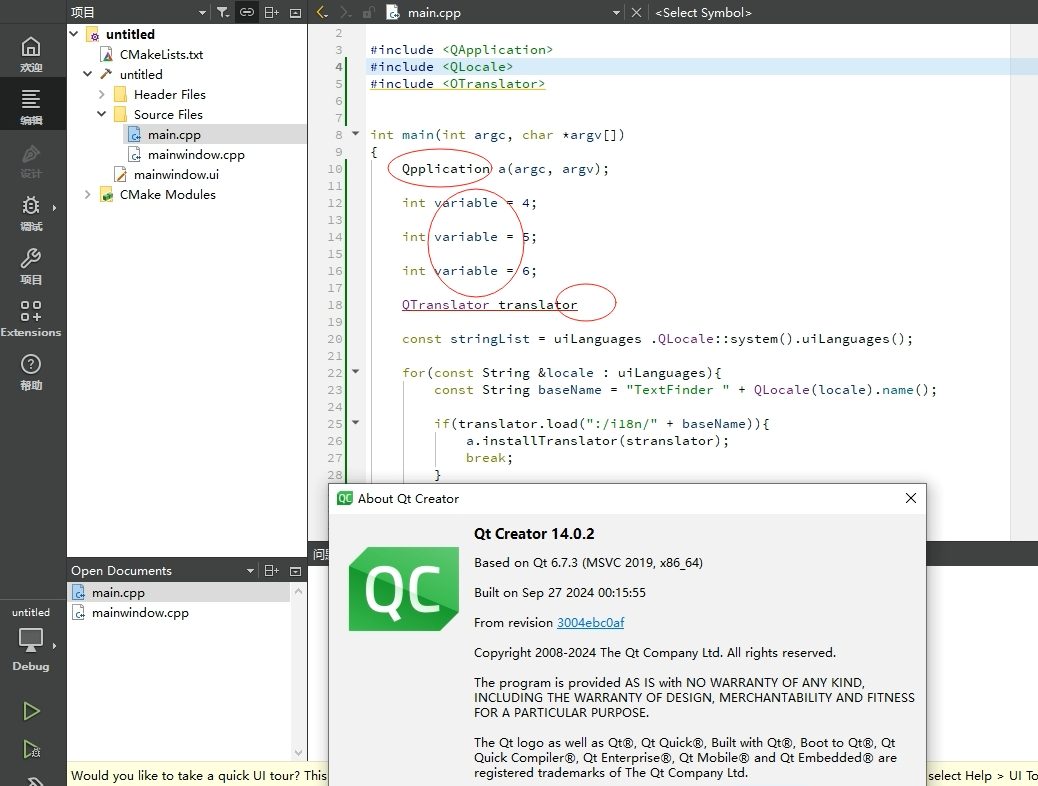The image size is (1038, 786).
Task: Expand the CMake Modules node
Action: tap(87, 194)
